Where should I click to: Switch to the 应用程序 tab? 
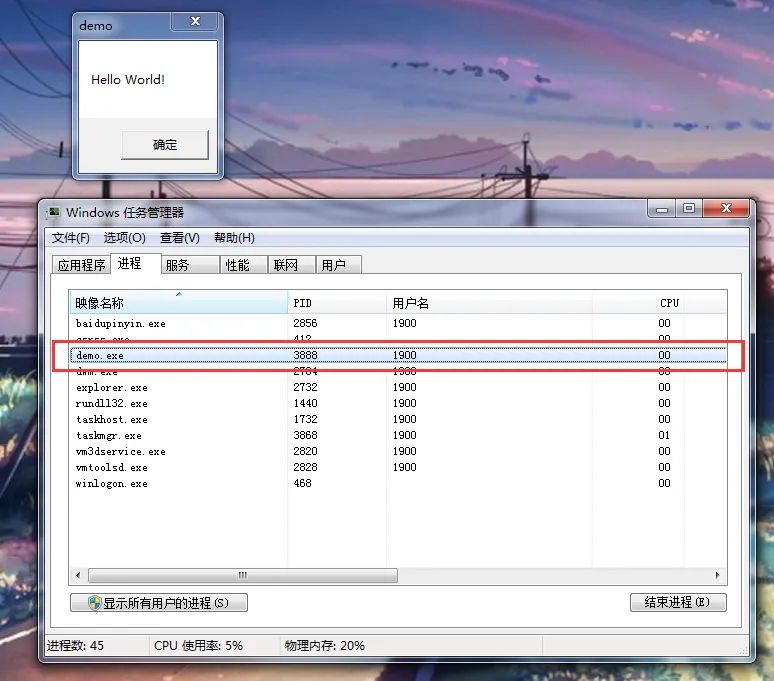[81, 265]
